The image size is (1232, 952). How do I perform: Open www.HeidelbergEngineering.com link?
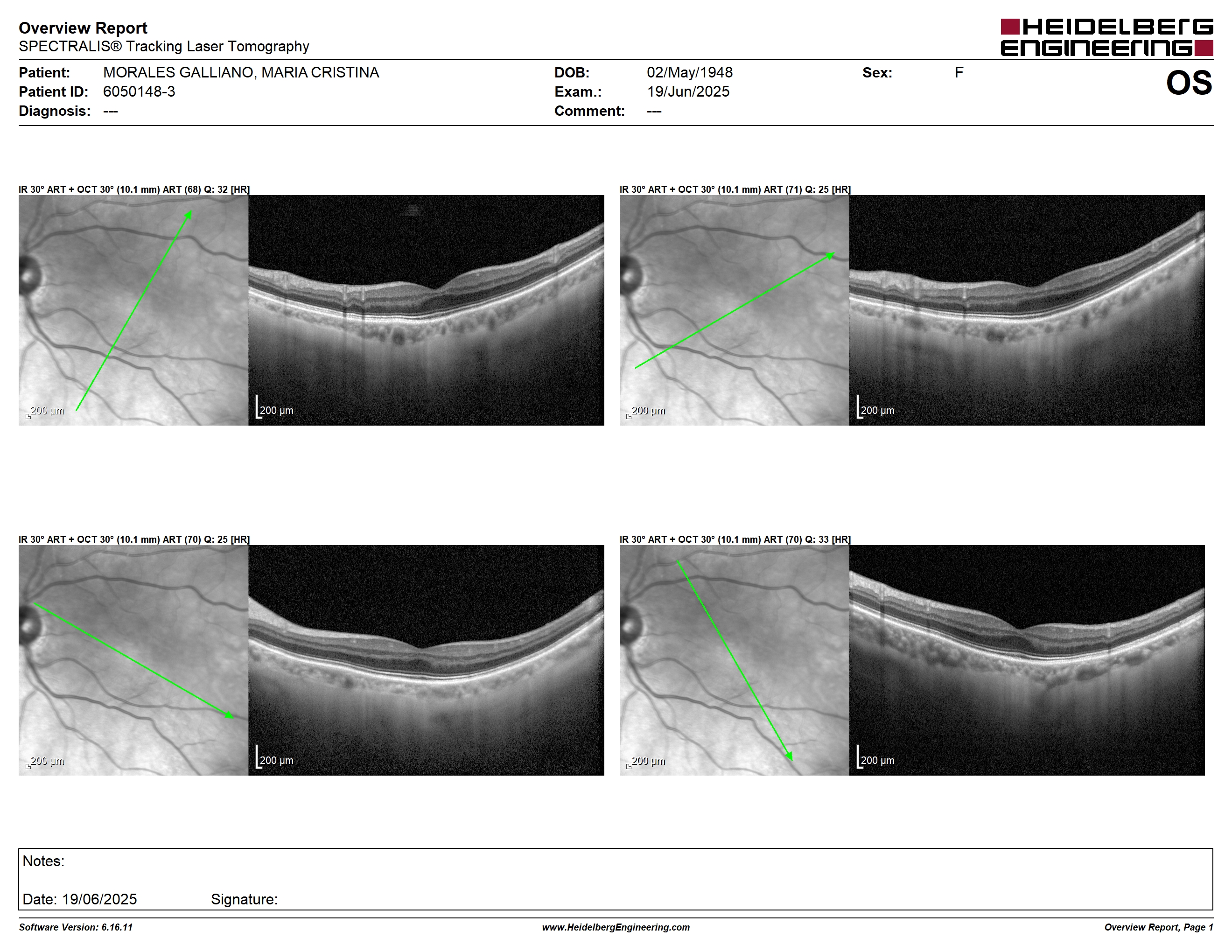(x=616, y=927)
